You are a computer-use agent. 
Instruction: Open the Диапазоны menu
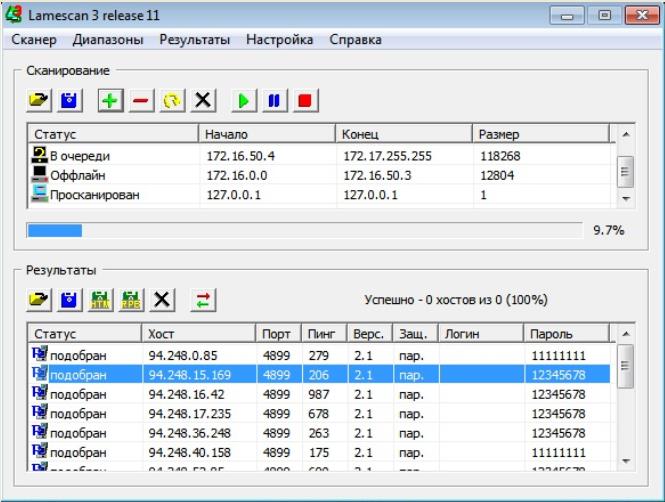[108, 40]
